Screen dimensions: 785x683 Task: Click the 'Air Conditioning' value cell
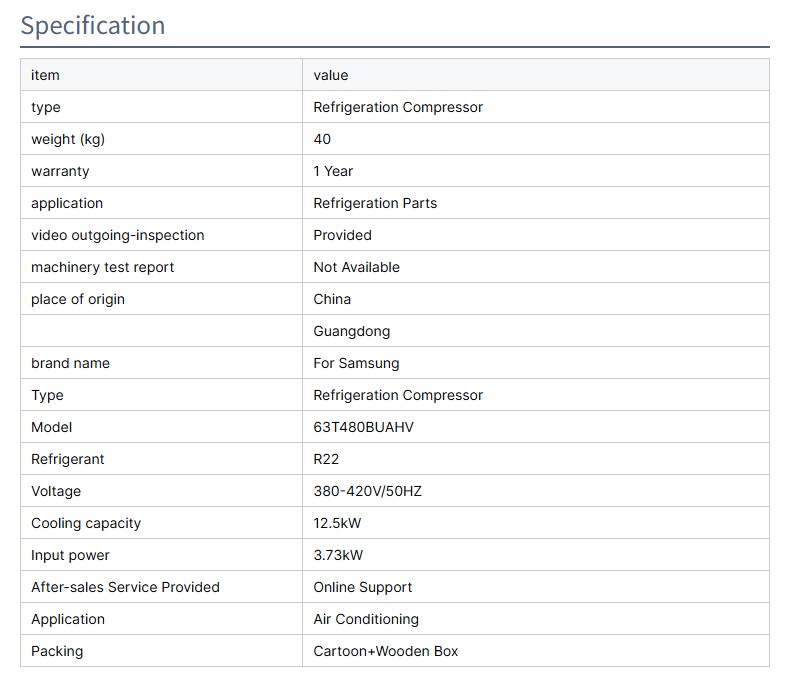[366, 619]
